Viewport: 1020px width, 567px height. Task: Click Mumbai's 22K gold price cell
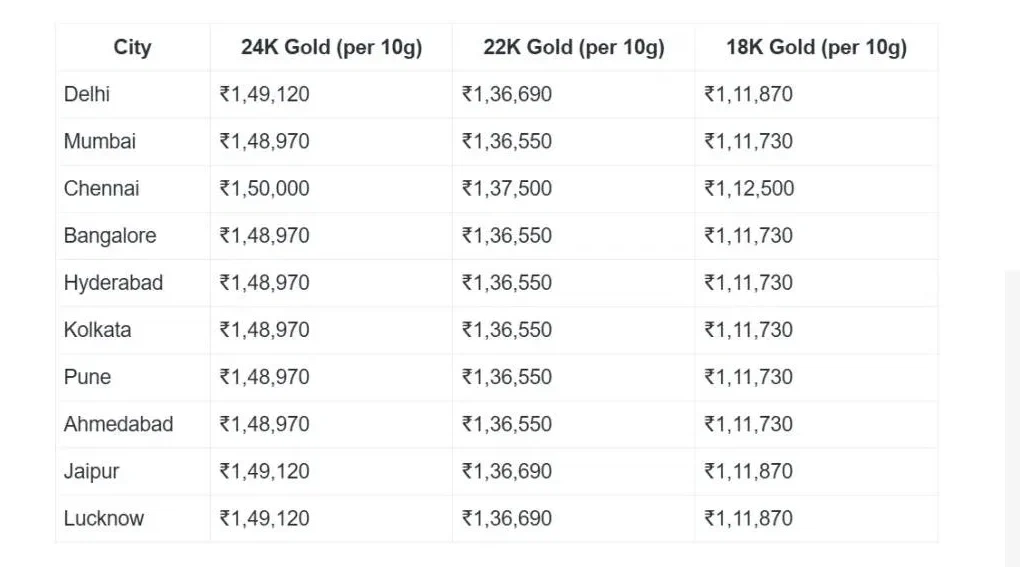pyautogui.click(x=507, y=142)
